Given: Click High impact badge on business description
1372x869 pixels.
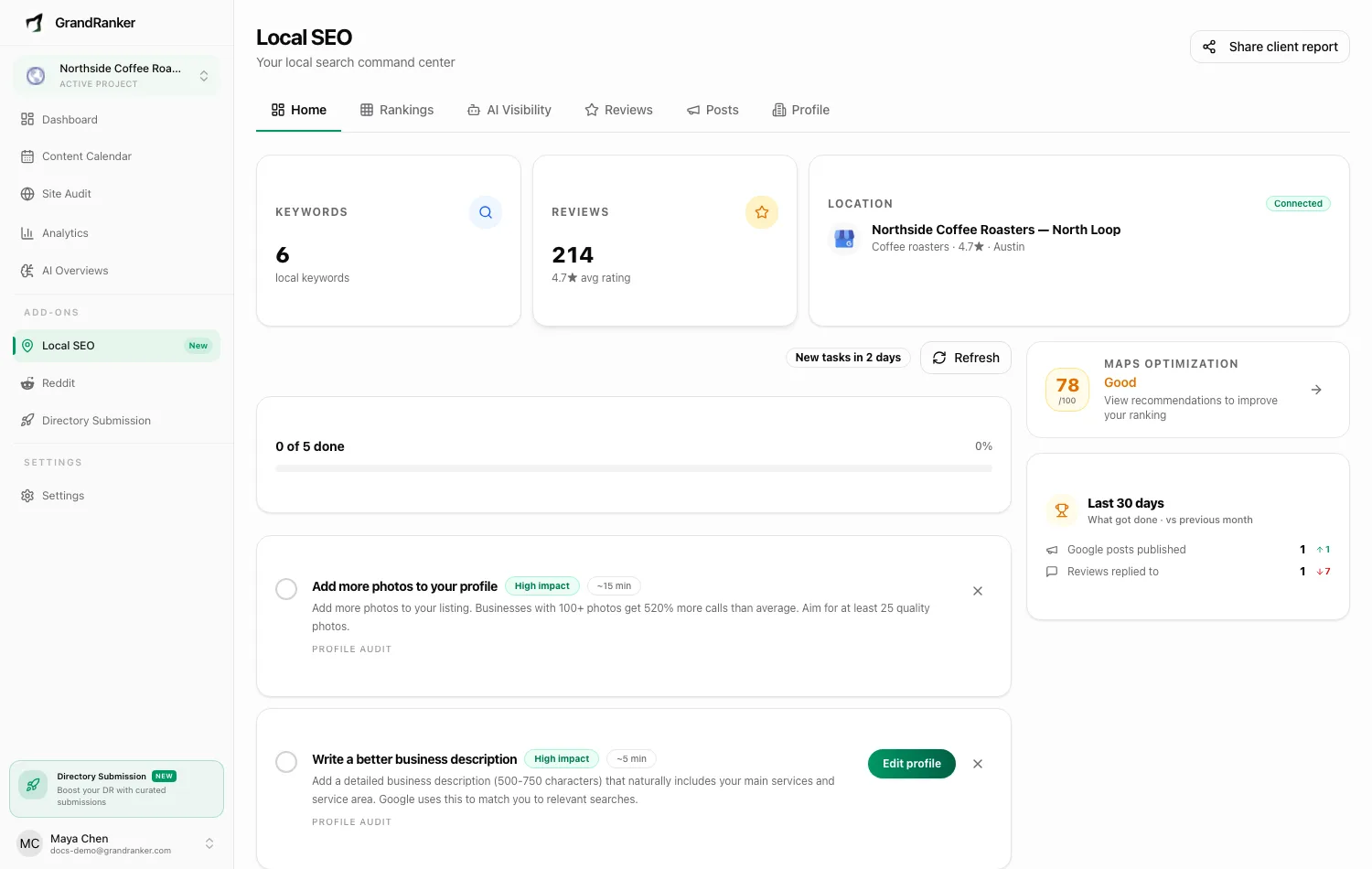Looking at the screenshot, I should (x=562, y=759).
